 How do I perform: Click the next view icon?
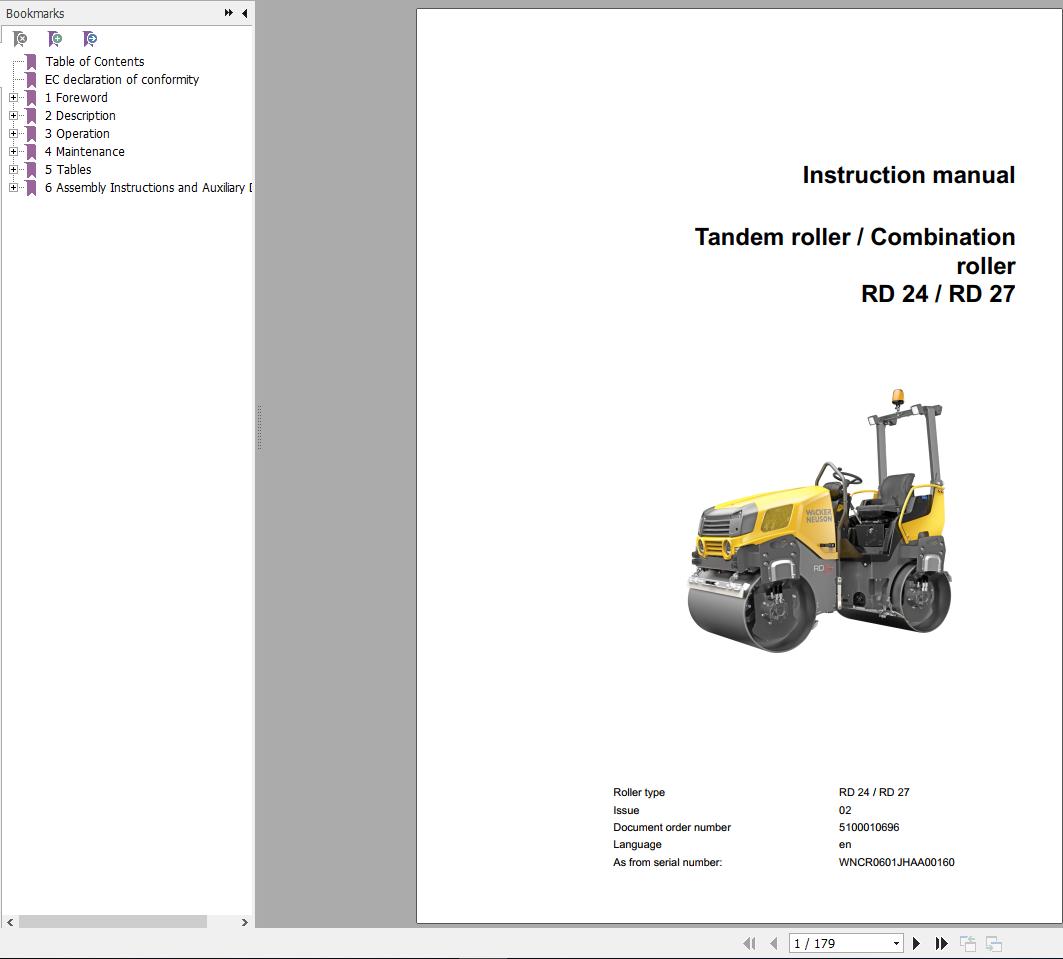tap(993, 943)
